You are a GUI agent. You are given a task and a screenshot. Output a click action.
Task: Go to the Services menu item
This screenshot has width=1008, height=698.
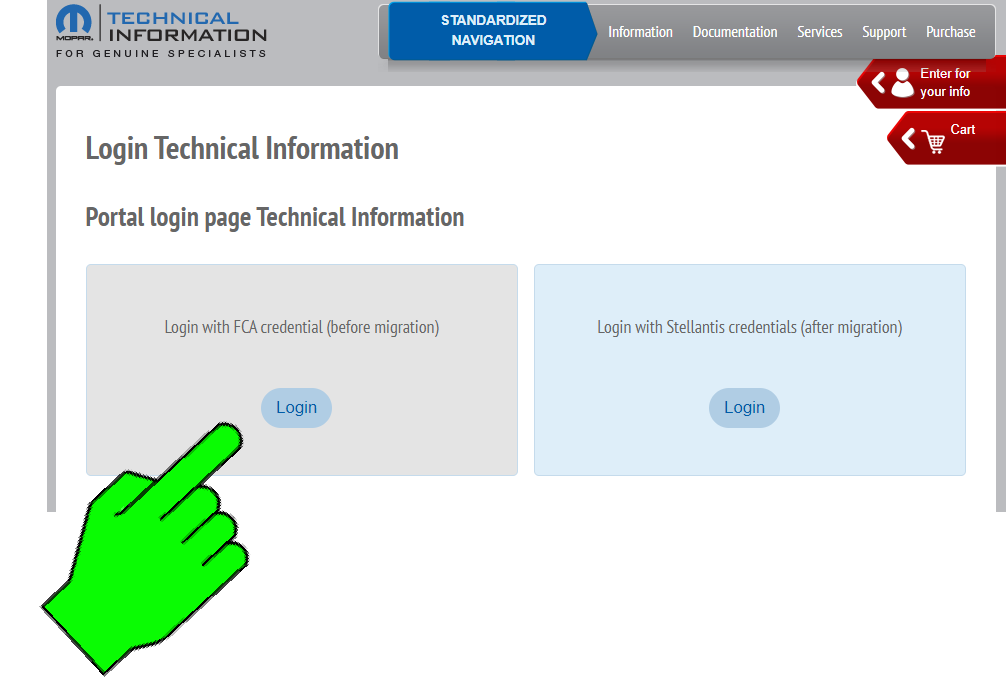point(819,32)
